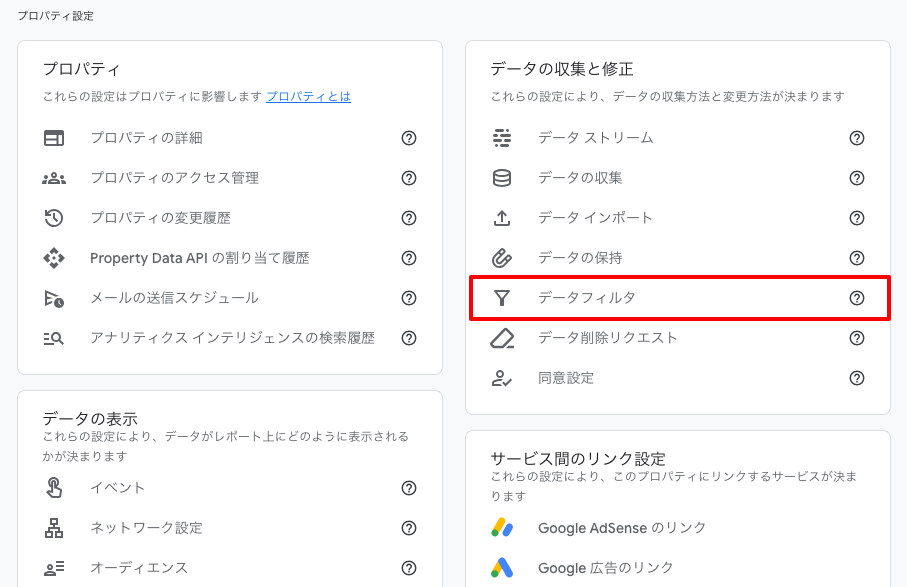Open Property Data API の割り当て履歴
The image size is (907, 587).
tap(200, 258)
